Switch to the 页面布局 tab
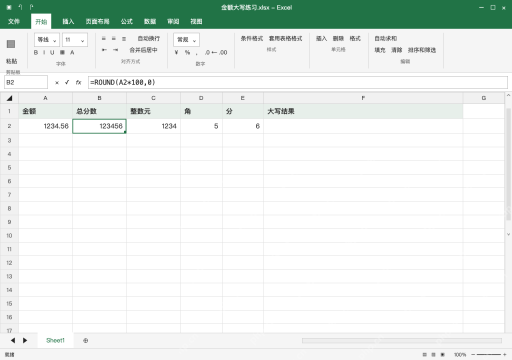This screenshot has width=512, height=360. pyautogui.click(x=97, y=22)
